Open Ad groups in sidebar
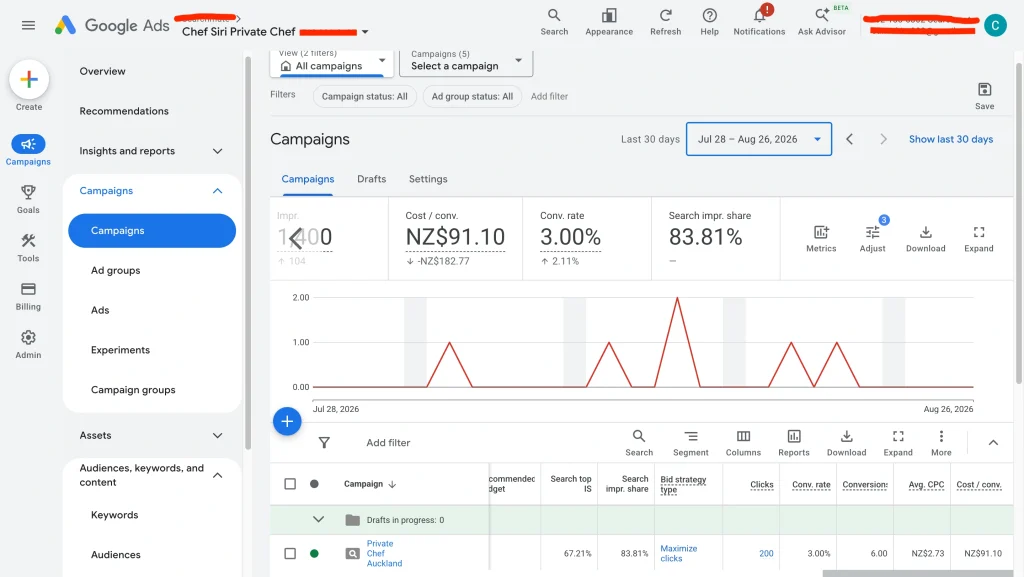1024x577 pixels. point(116,270)
